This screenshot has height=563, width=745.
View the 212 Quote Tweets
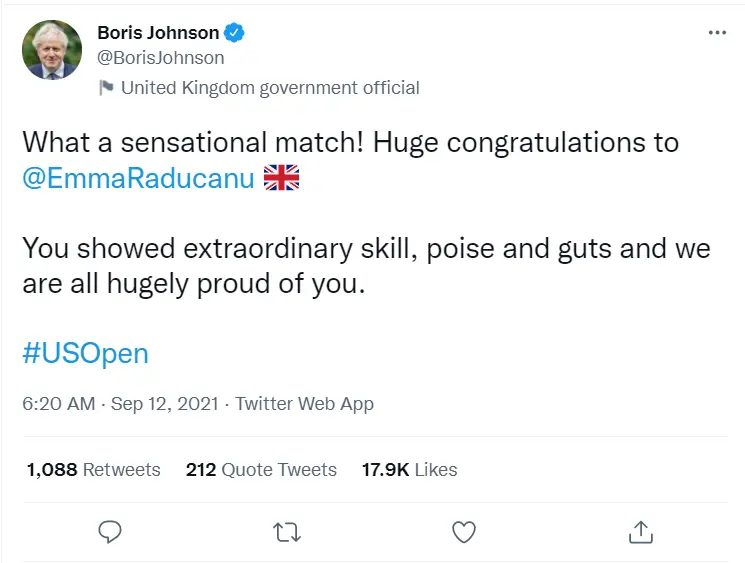click(x=261, y=469)
